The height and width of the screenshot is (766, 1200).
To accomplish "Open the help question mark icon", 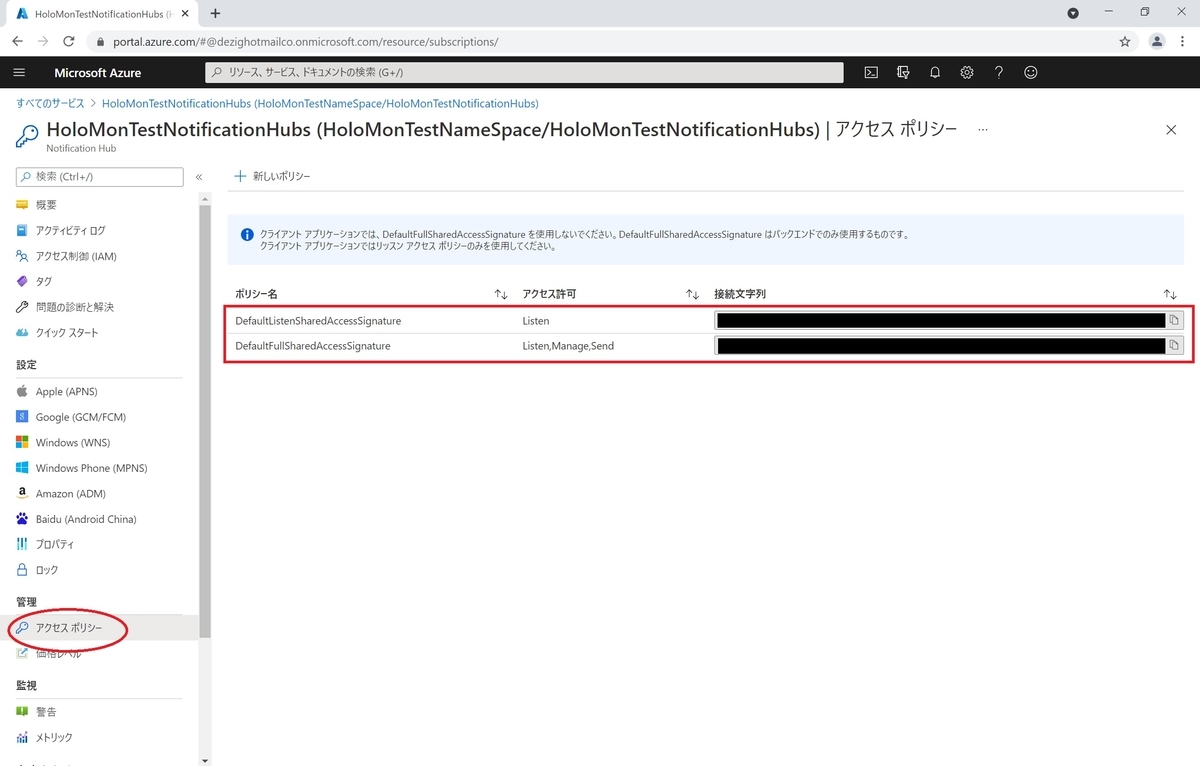I will pyautogui.click(x=999, y=72).
